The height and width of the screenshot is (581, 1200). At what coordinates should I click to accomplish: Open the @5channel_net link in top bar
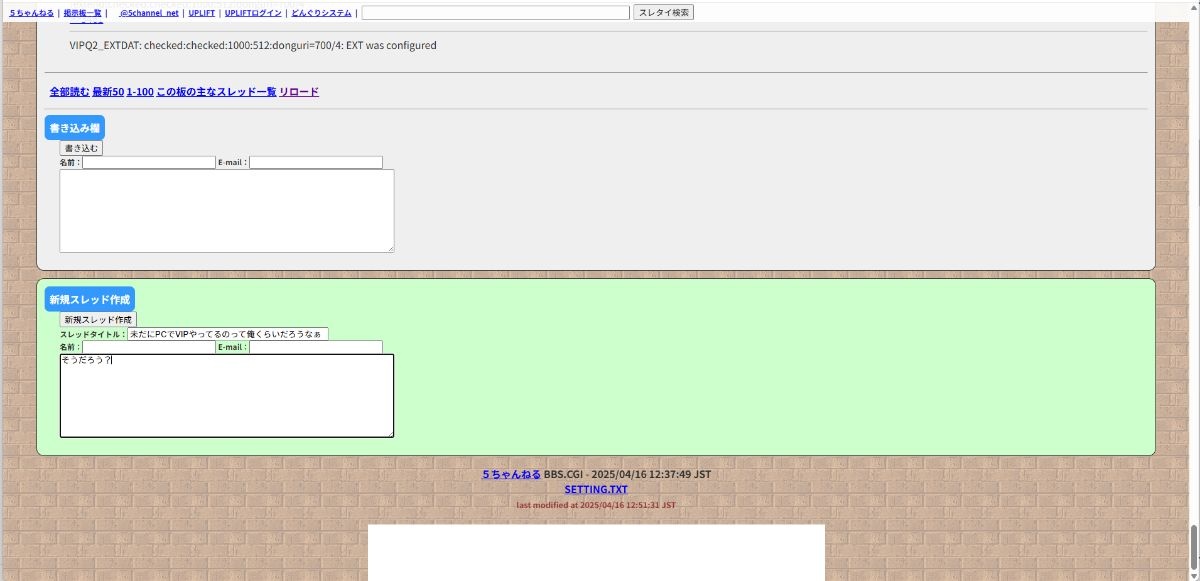148,13
